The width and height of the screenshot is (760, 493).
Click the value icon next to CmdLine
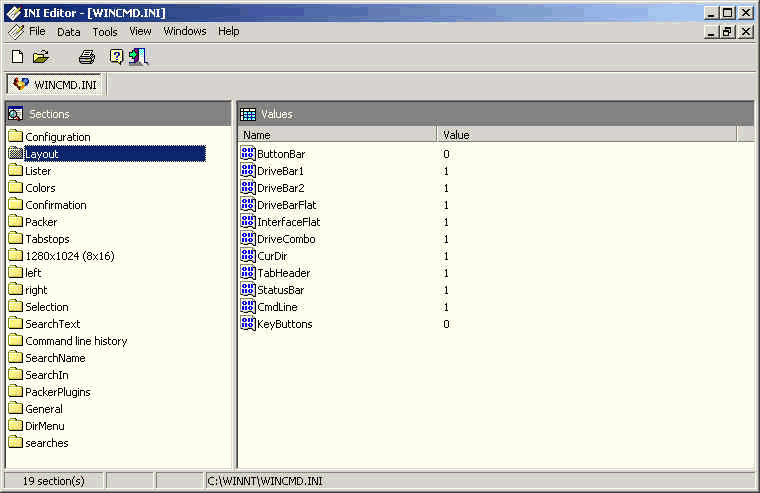point(248,306)
